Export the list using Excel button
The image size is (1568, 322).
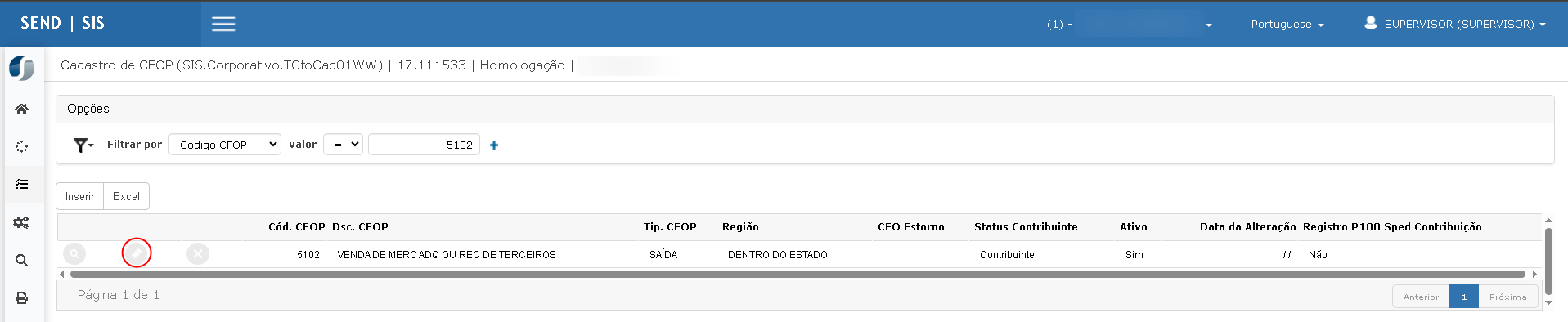coord(126,196)
